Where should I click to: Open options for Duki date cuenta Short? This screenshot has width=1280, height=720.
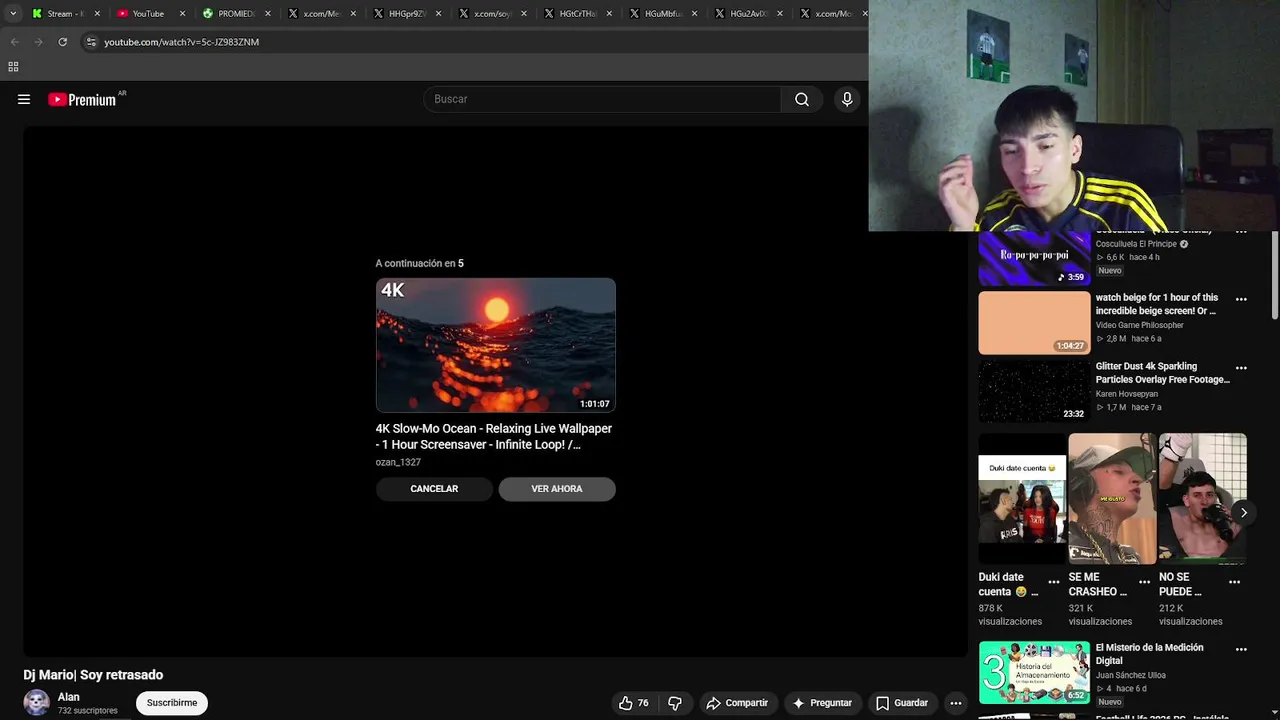pos(1054,582)
